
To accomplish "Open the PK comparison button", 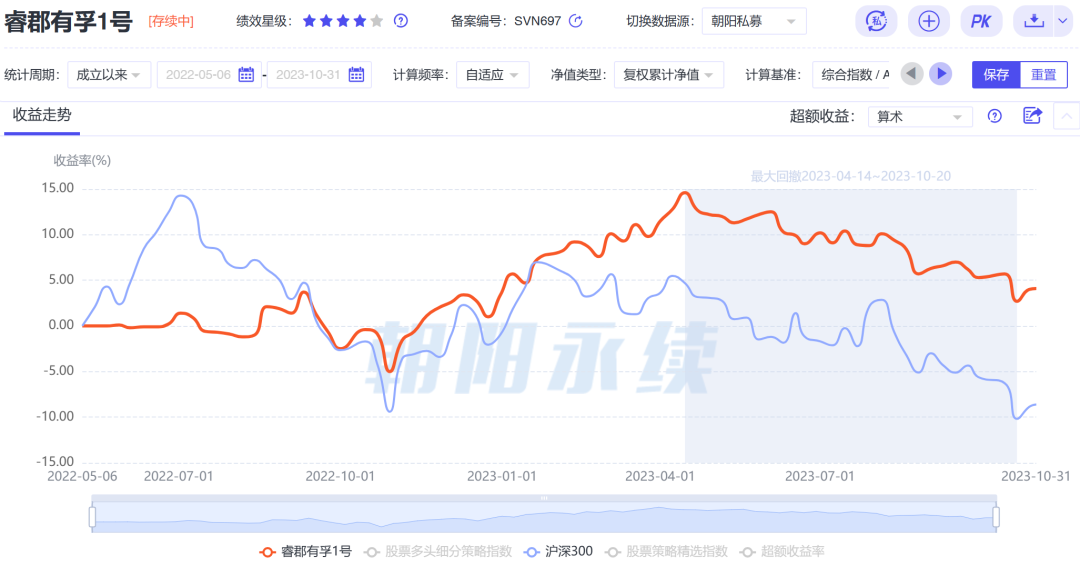I will click(x=981, y=21).
